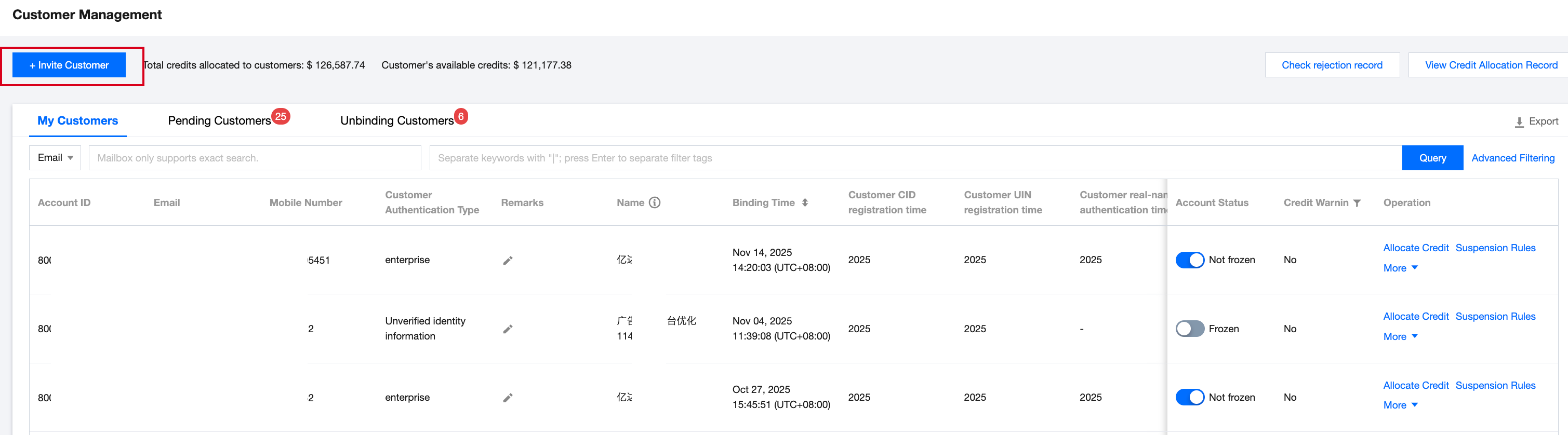This screenshot has height=435, width=1568.
Task: Sort by Binding Time arrows icon
Action: click(805, 202)
